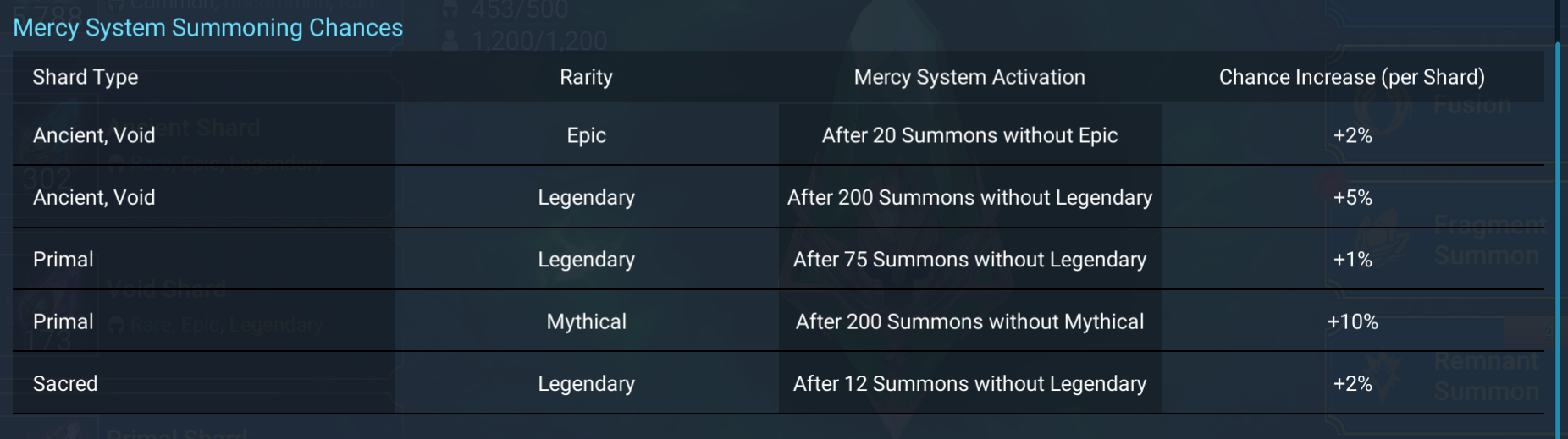Screen dimensions: 1568x439
Task: Click the +5% chance increase value
Action: [x=1352, y=197]
